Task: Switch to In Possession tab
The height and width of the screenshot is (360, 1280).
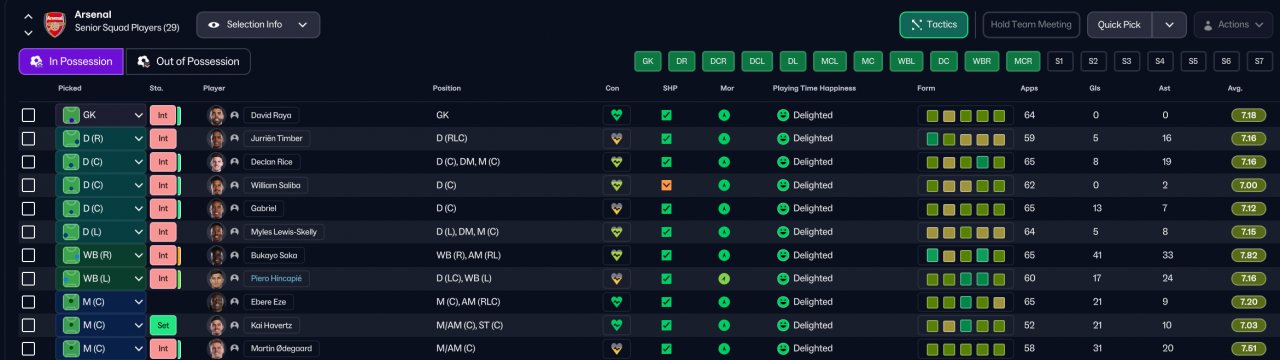Action: 71,61
